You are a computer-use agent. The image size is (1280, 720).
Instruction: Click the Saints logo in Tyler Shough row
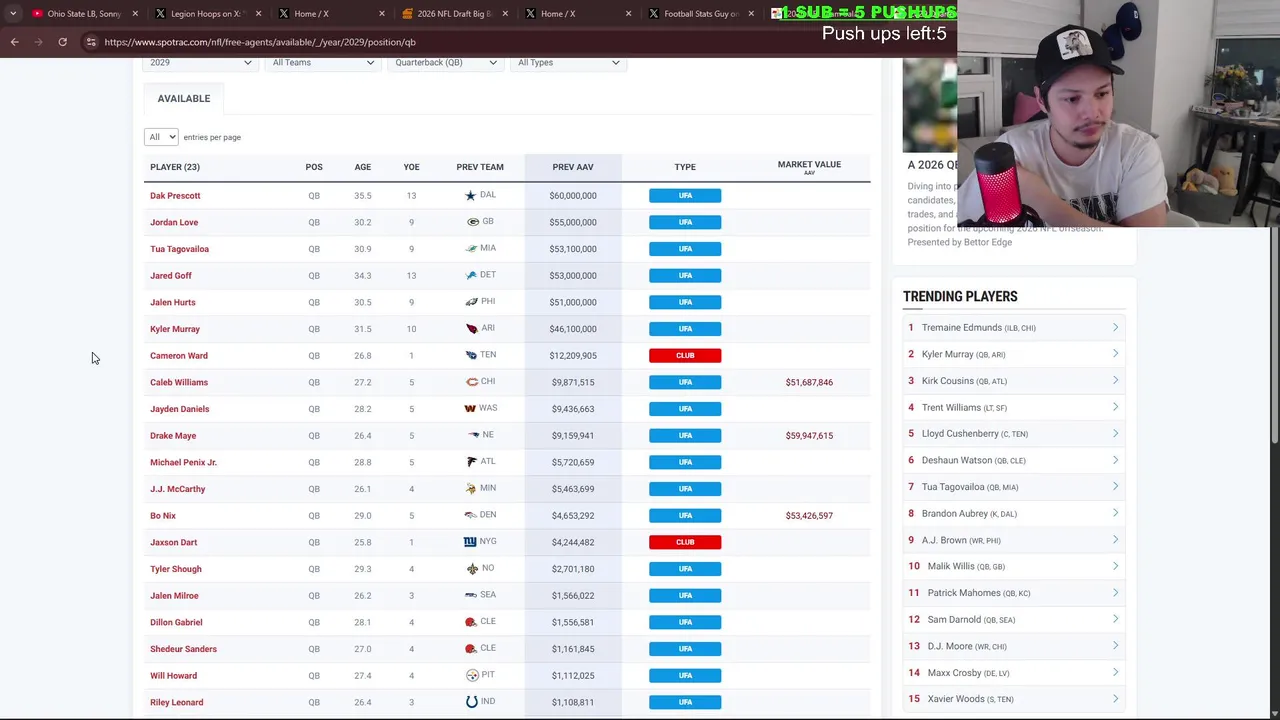pos(472,568)
